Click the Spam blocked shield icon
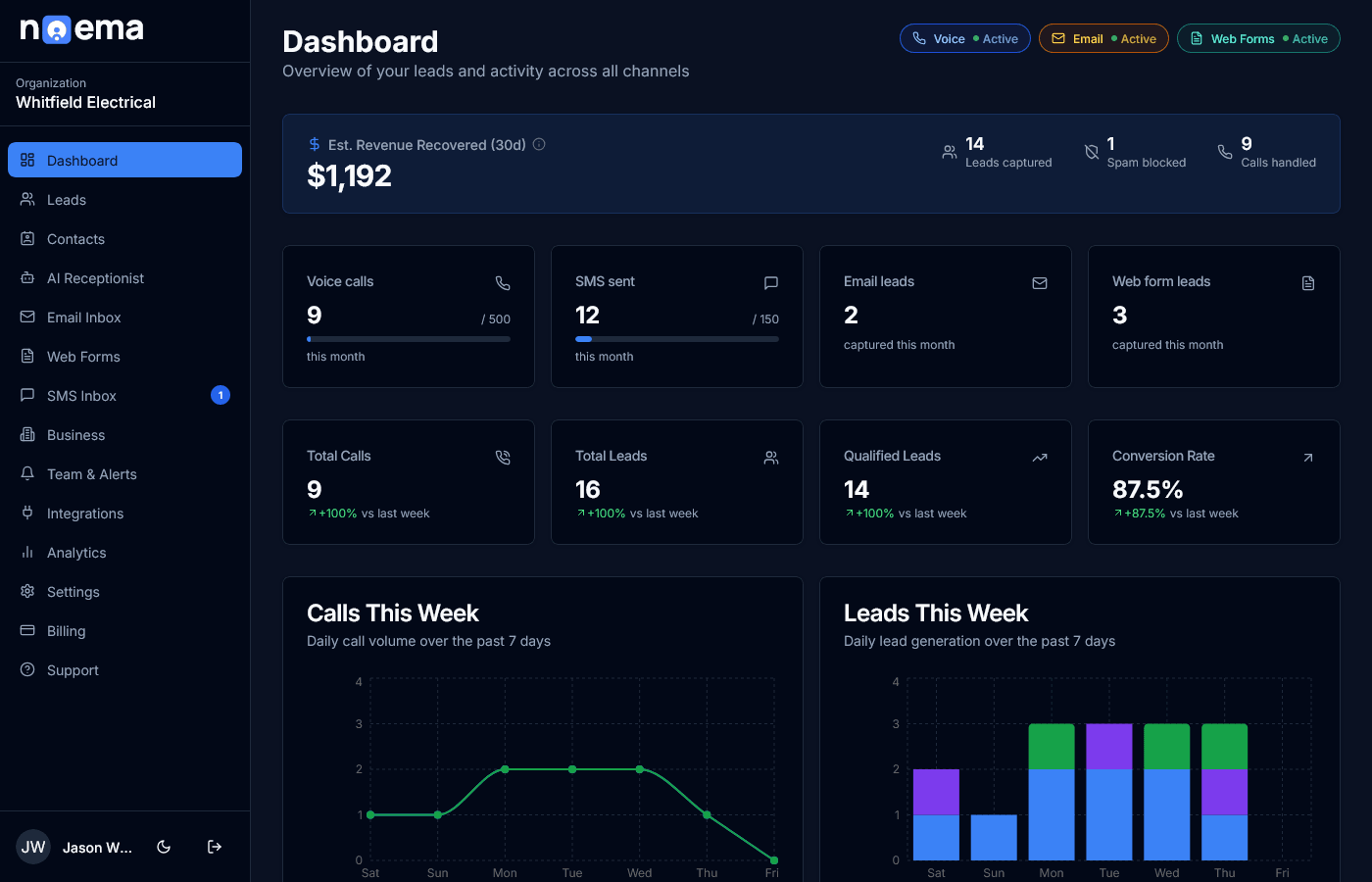Screen dimensions: 1372x882 pyautogui.click(x=1092, y=152)
